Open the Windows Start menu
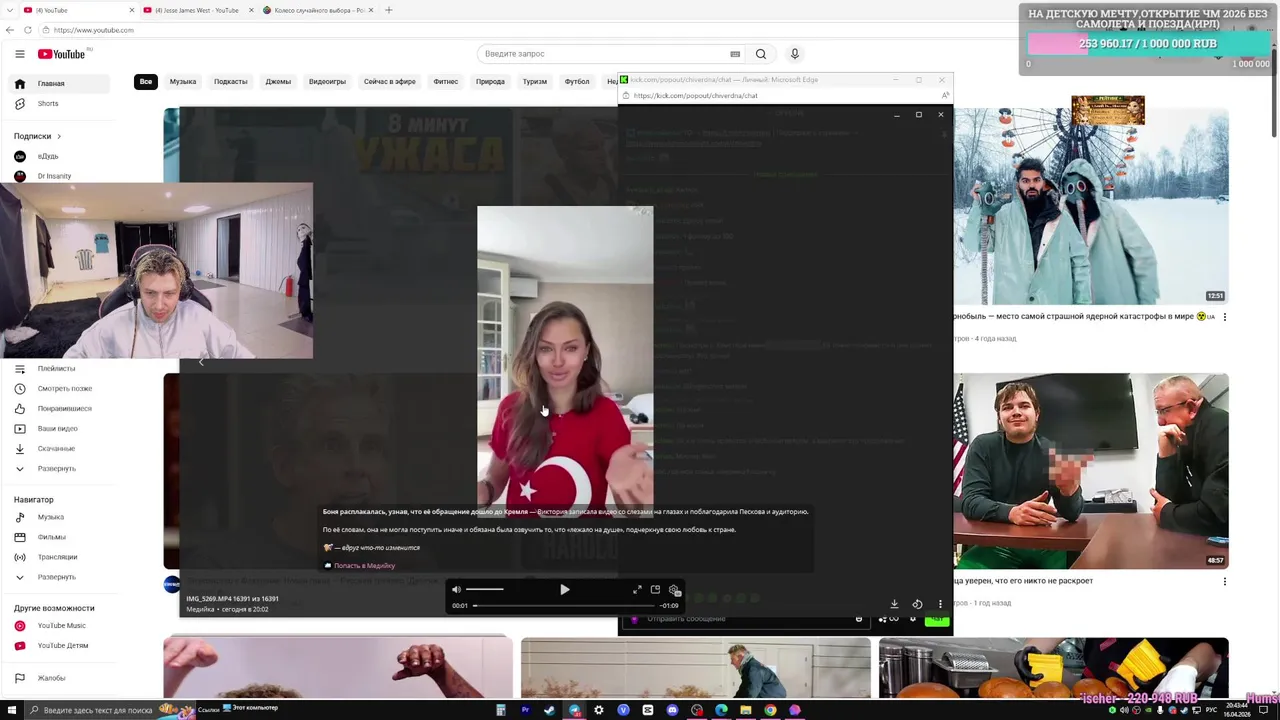Viewport: 1280px width, 720px height. (x=12, y=710)
